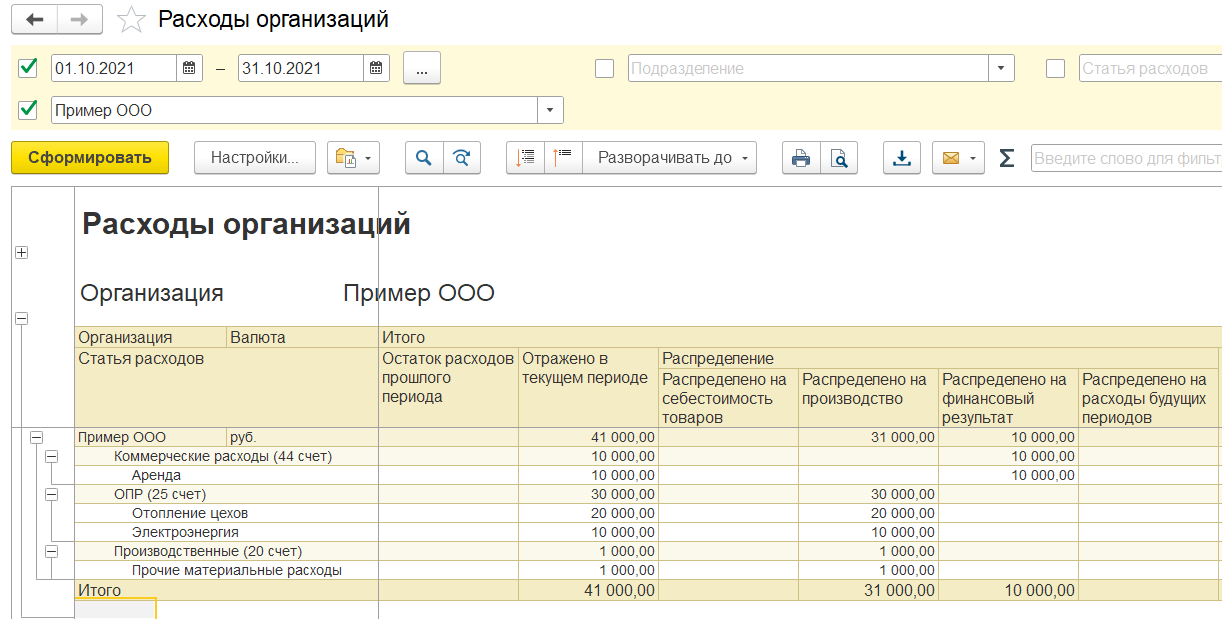Image resolution: width=1222 pixels, height=619 pixels.
Task: Click the Распределено на себестоимость товаров header
Action: [729, 398]
